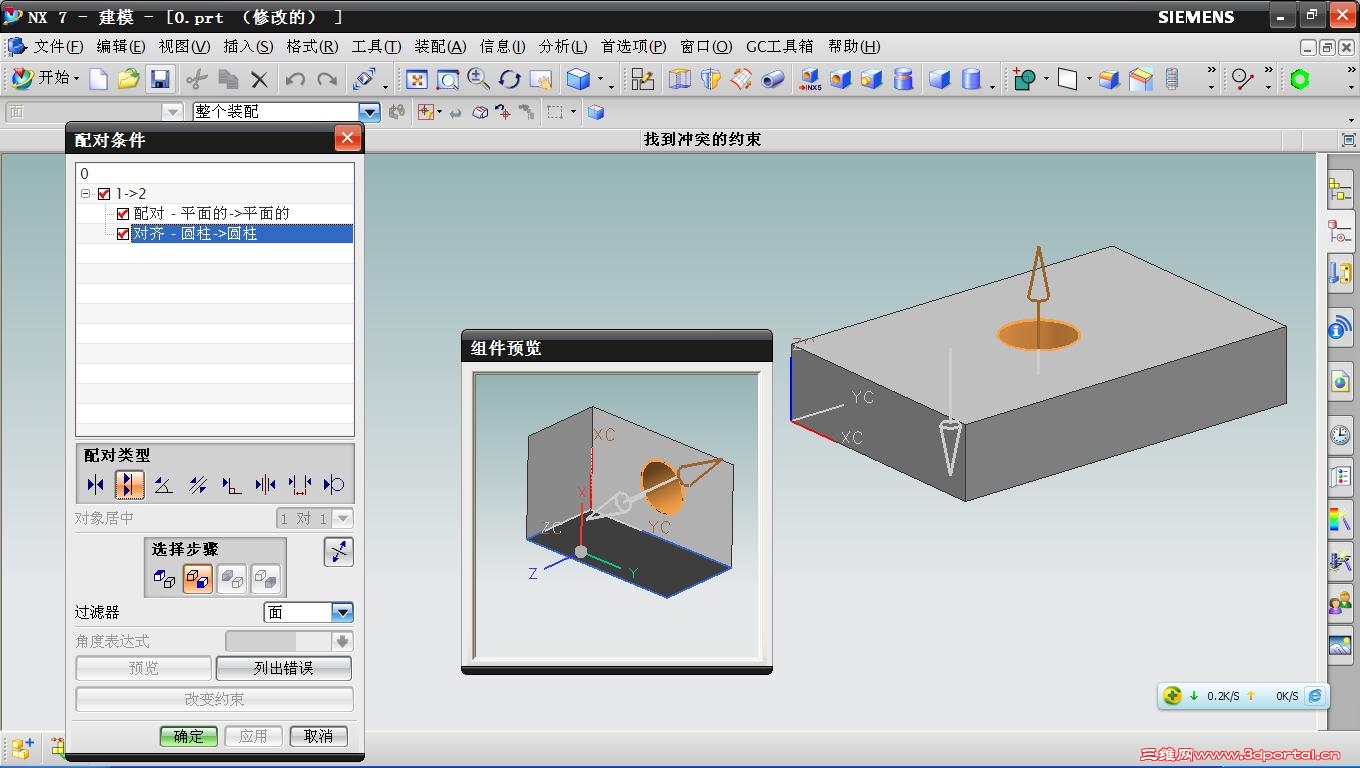1360x768 pixels.
Task: Collapse the 1->2 tree node
Action: (x=86, y=193)
